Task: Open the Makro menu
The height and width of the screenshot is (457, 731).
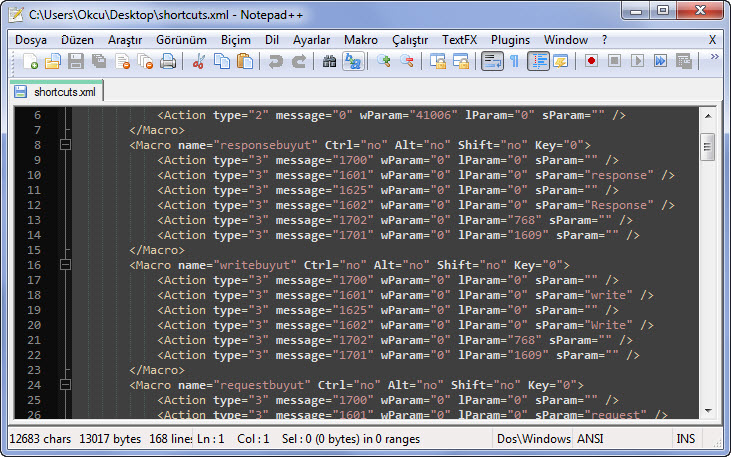Action: point(361,40)
